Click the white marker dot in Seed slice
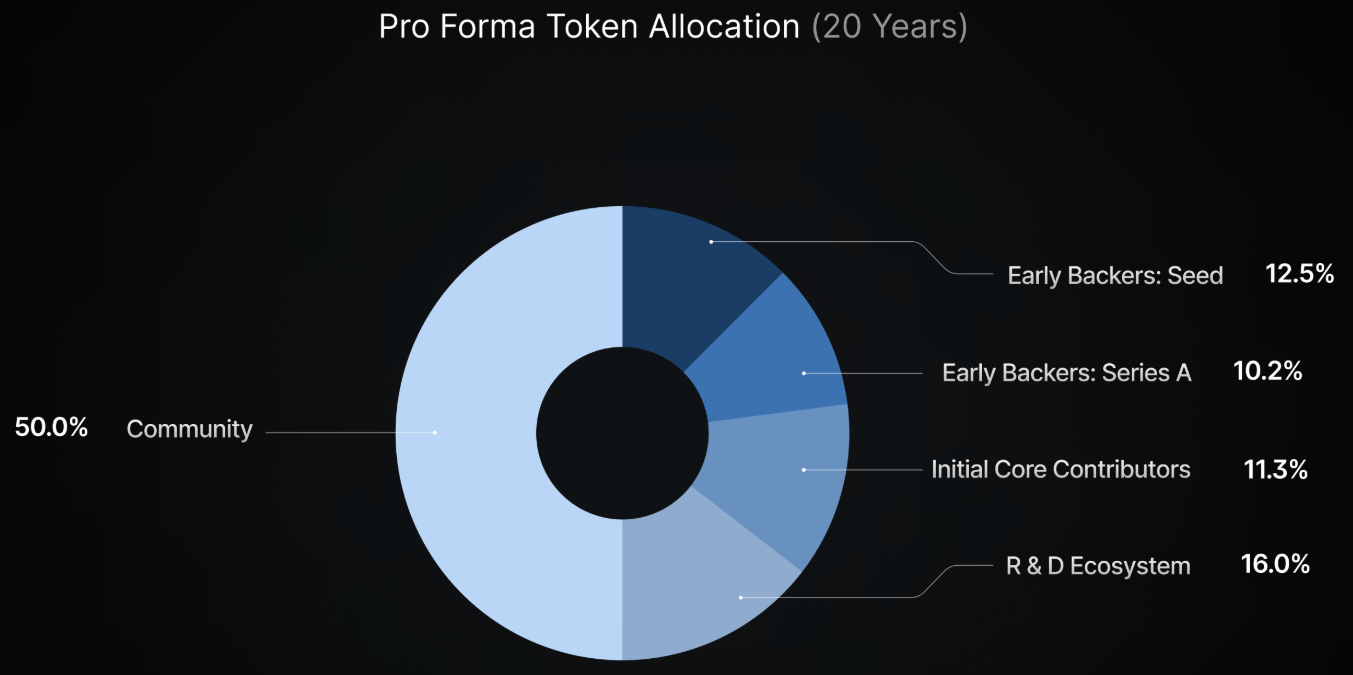This screenshot has height=675, width=1353. pos(711,242)
